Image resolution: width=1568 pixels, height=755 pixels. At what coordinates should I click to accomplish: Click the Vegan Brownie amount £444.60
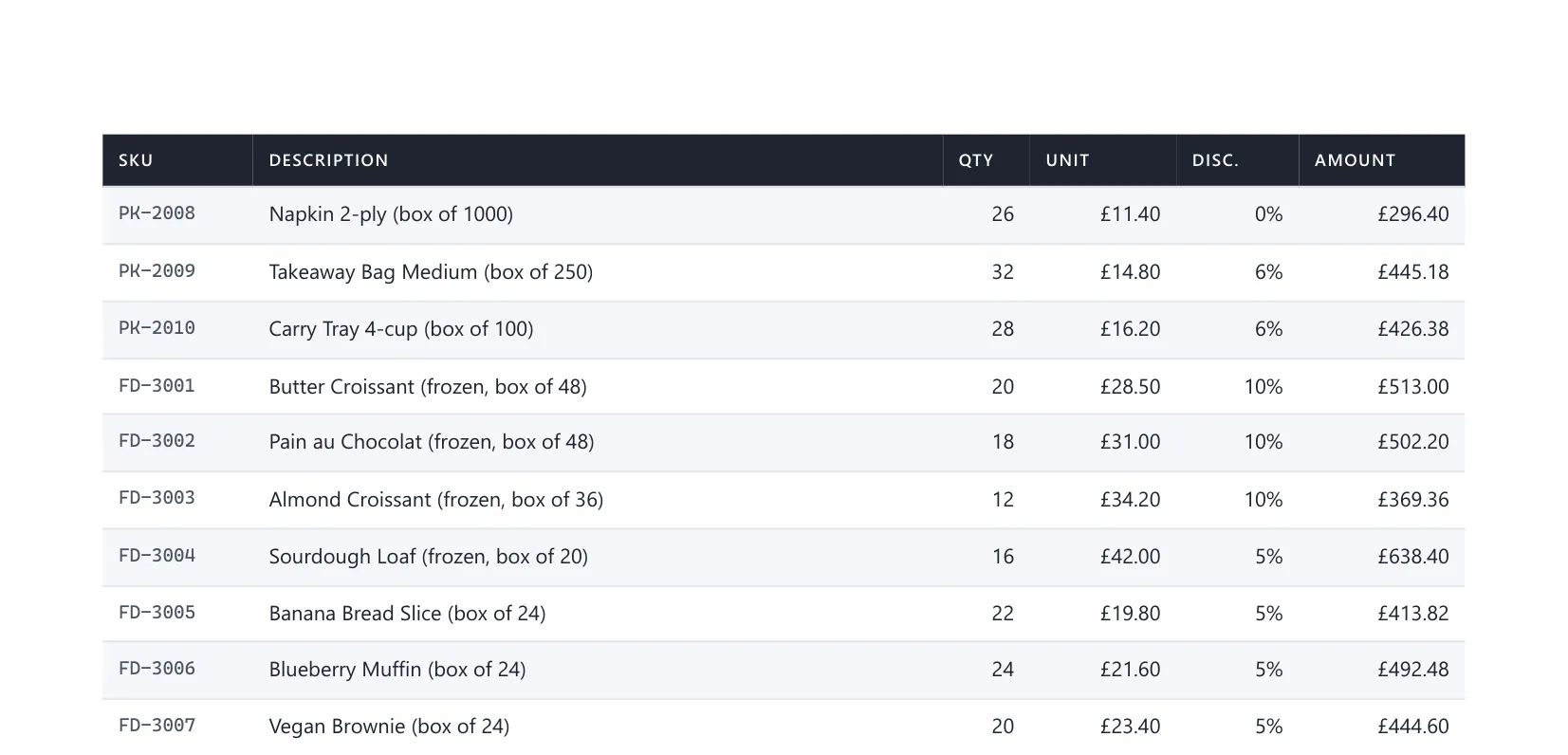click(1413, 727)
